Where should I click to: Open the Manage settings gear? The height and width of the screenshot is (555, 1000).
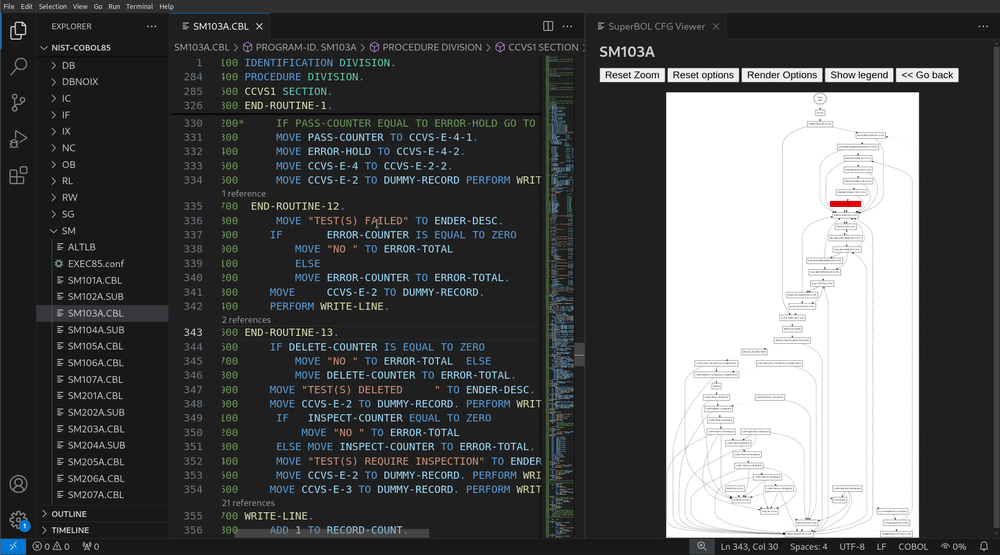pos(18,520)
